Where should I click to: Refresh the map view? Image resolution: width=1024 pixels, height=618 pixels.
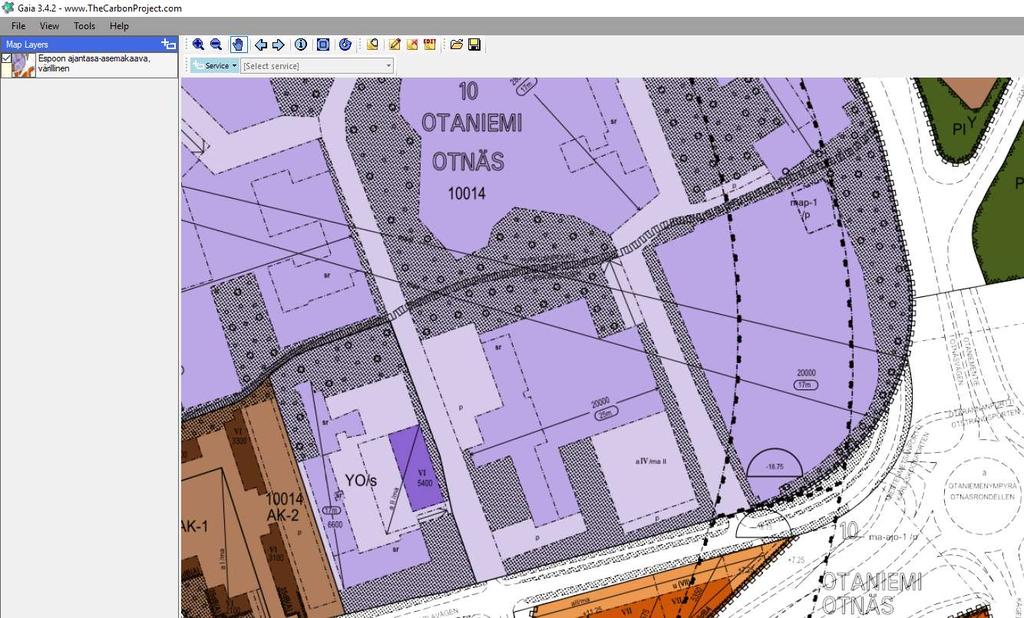point(345,44)
